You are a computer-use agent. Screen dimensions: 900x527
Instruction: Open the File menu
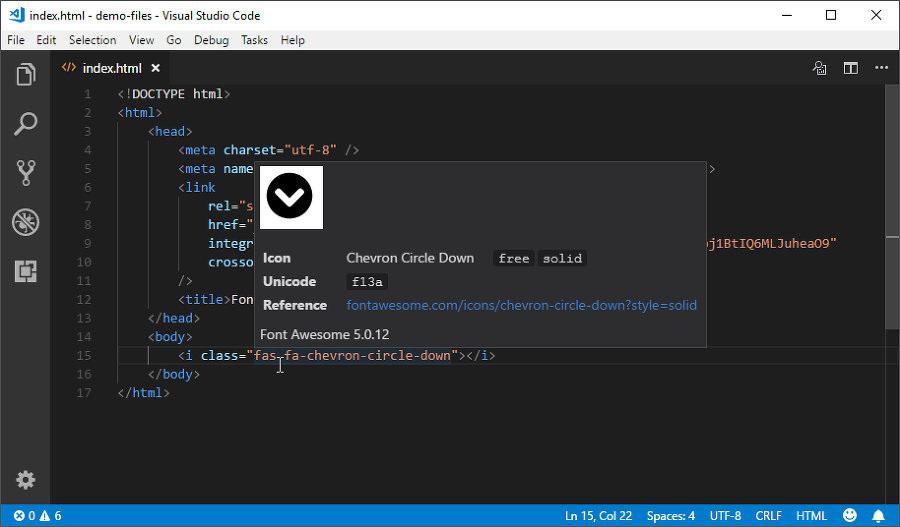pyautogui.click(x=15, y=40)
